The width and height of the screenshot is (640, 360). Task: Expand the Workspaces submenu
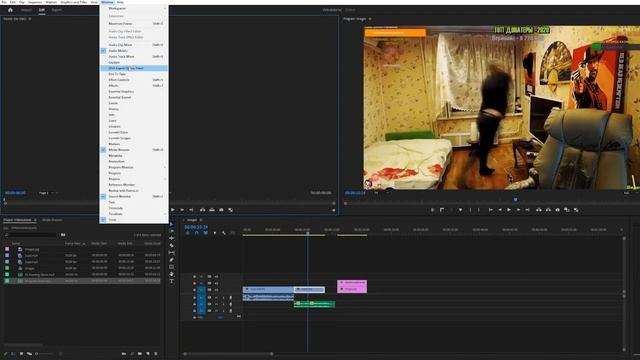pyautogui.click(x=134, y=8)
